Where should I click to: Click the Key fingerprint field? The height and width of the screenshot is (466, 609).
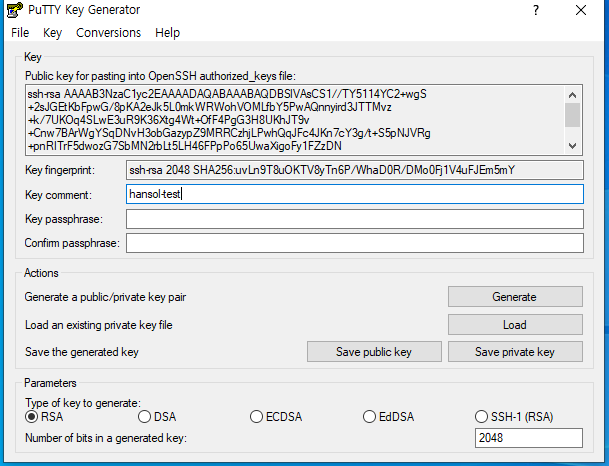[x=355, y=170]
